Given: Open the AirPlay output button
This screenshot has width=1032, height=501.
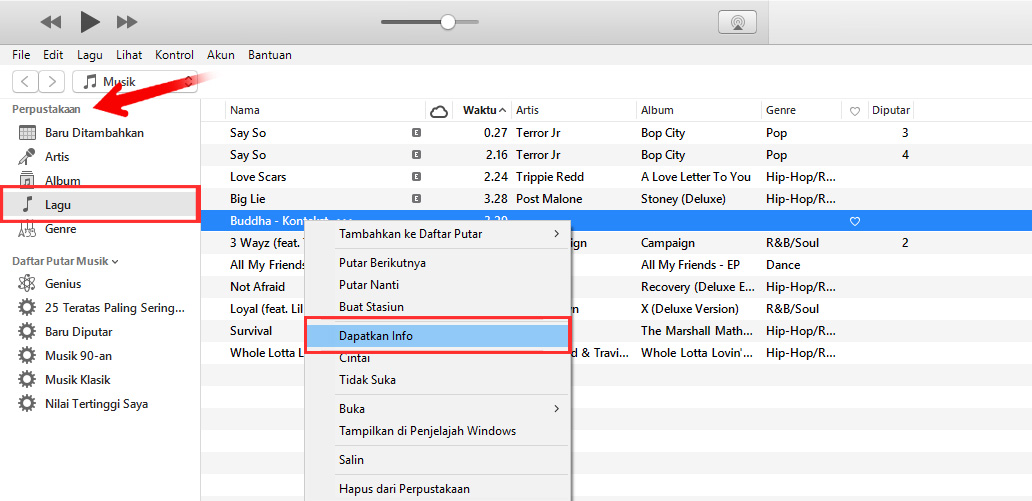Looking at the screenshot, I should click(x=737, y=22).
